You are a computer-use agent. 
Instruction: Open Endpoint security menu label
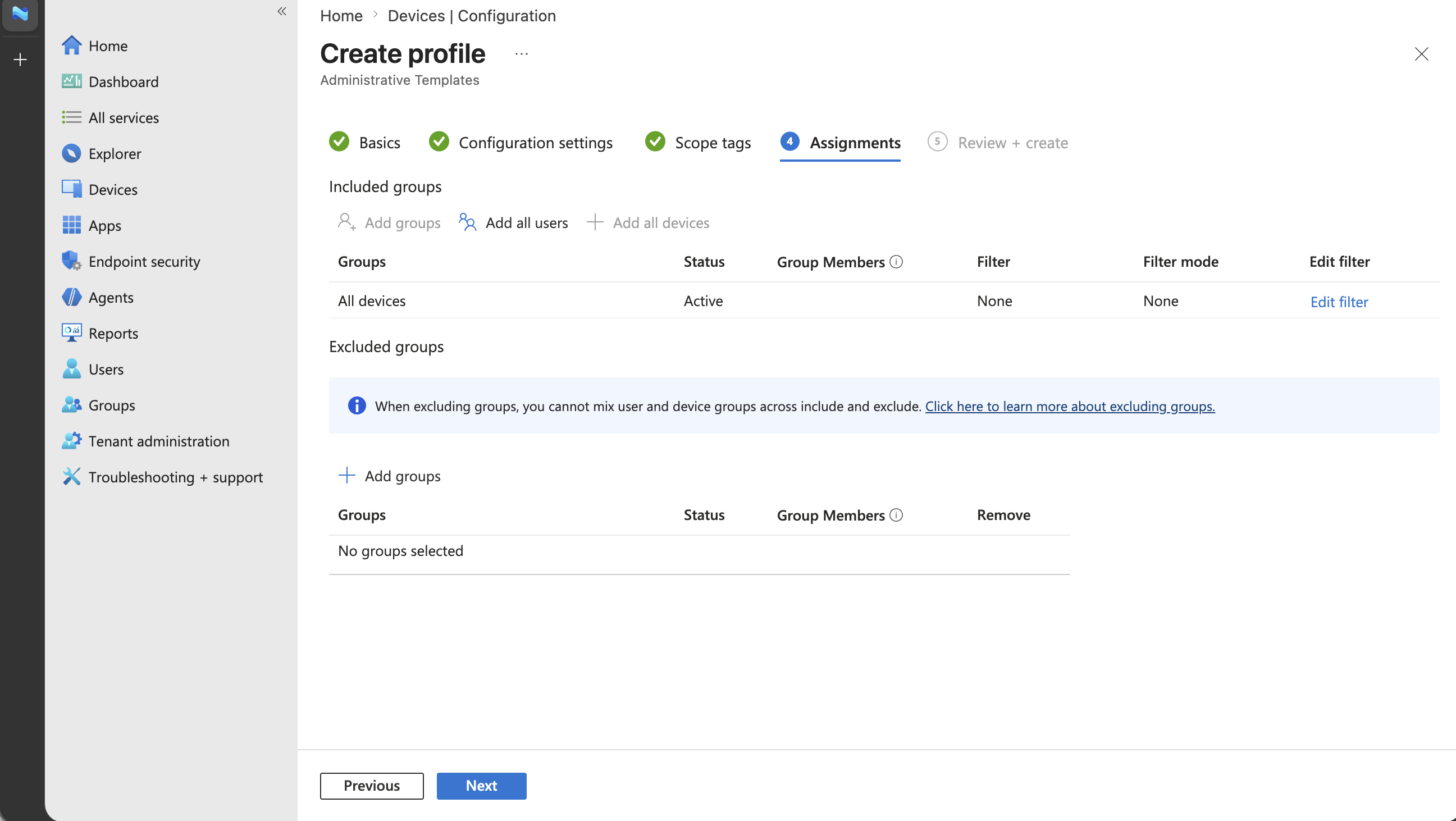click(144, 261)
